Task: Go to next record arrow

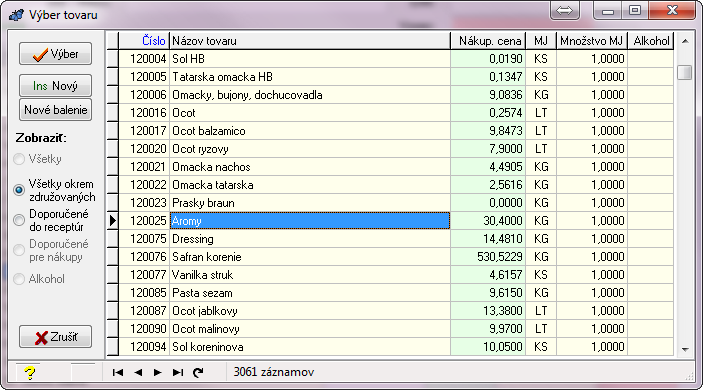Action: [x=157, y=373]
